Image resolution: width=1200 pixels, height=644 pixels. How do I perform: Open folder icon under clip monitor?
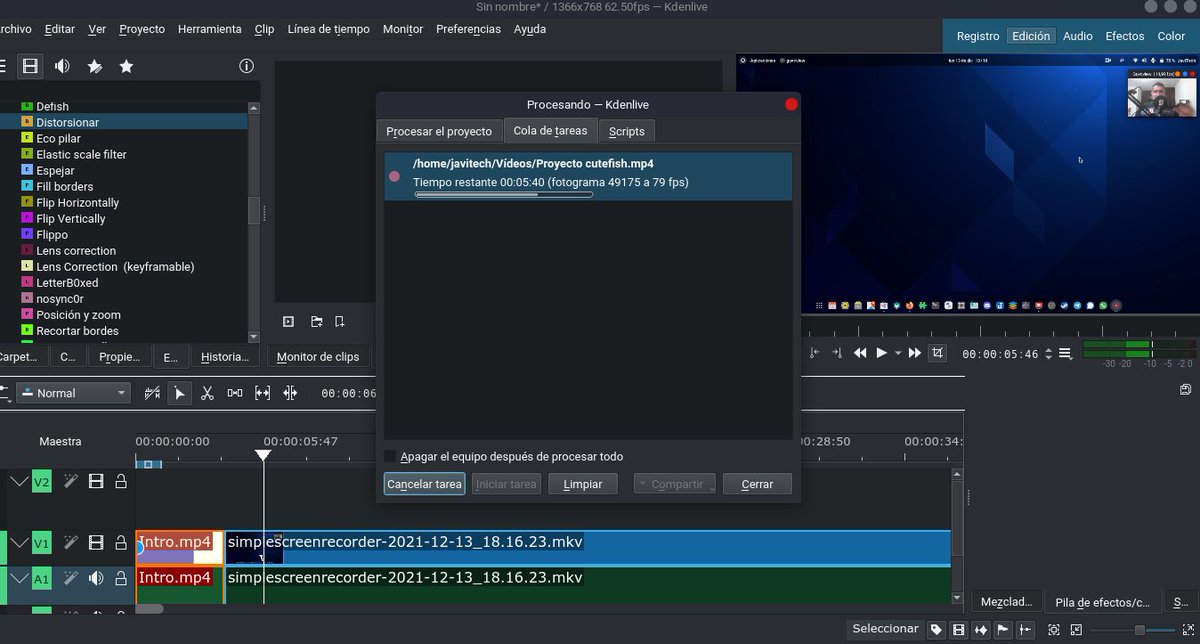pos(316,321)
